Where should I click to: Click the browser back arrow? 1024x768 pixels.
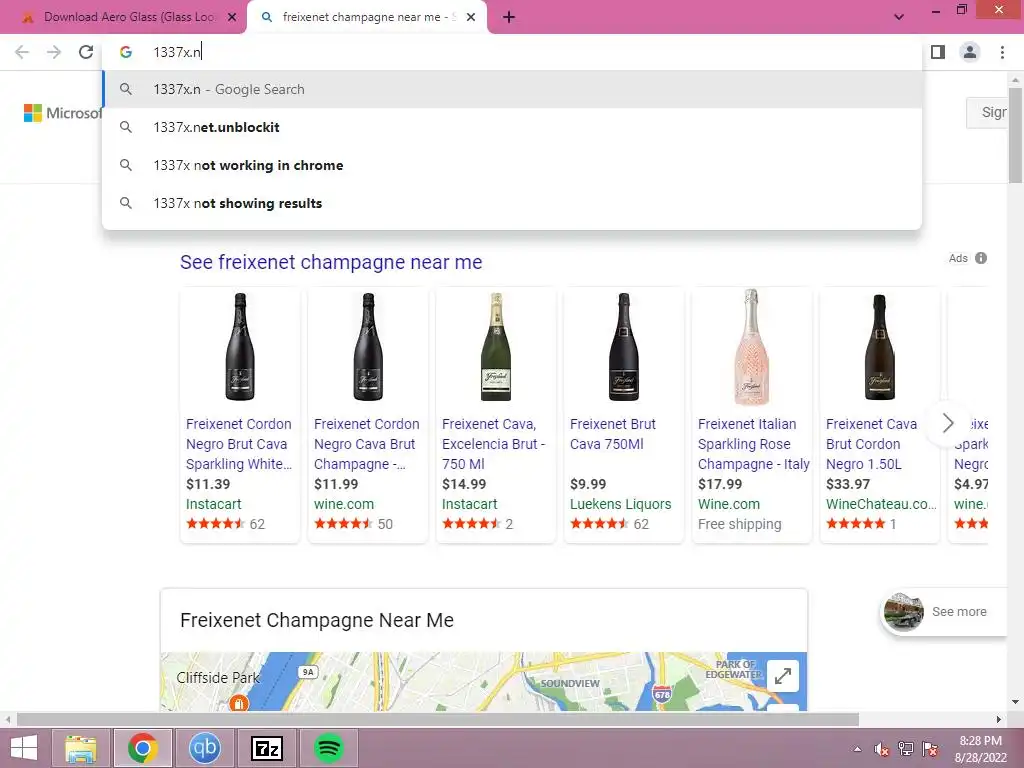(x=22, y=52)
